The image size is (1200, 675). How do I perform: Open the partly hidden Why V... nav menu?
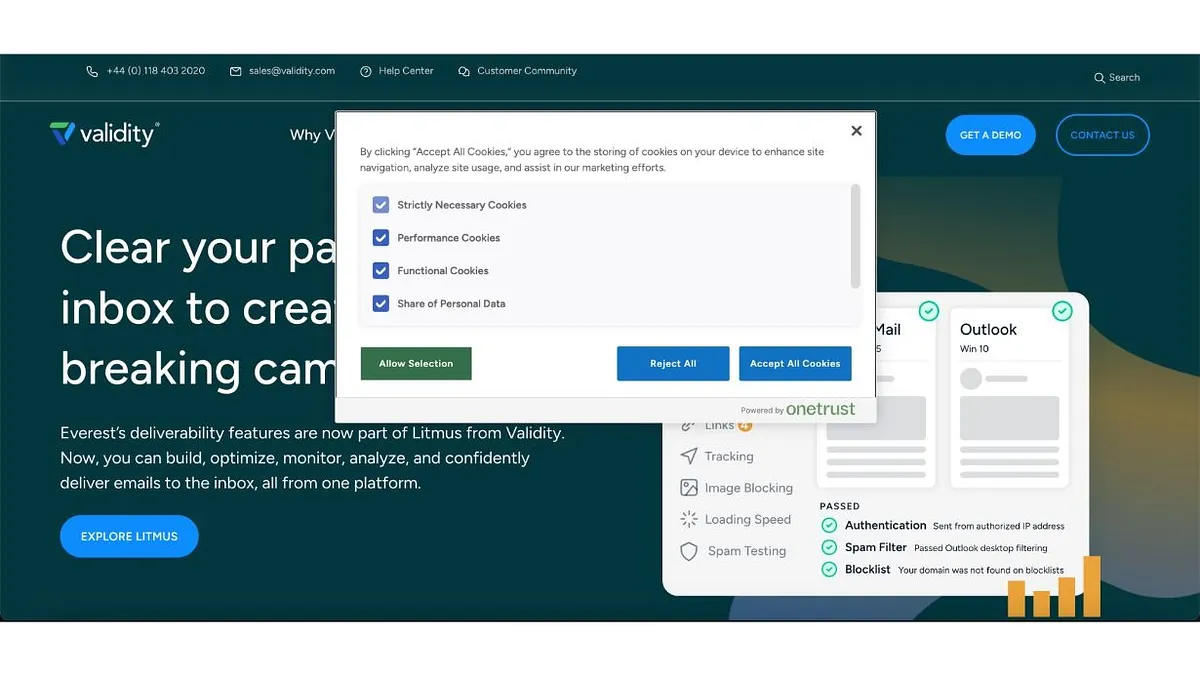[x=312, y=135]
